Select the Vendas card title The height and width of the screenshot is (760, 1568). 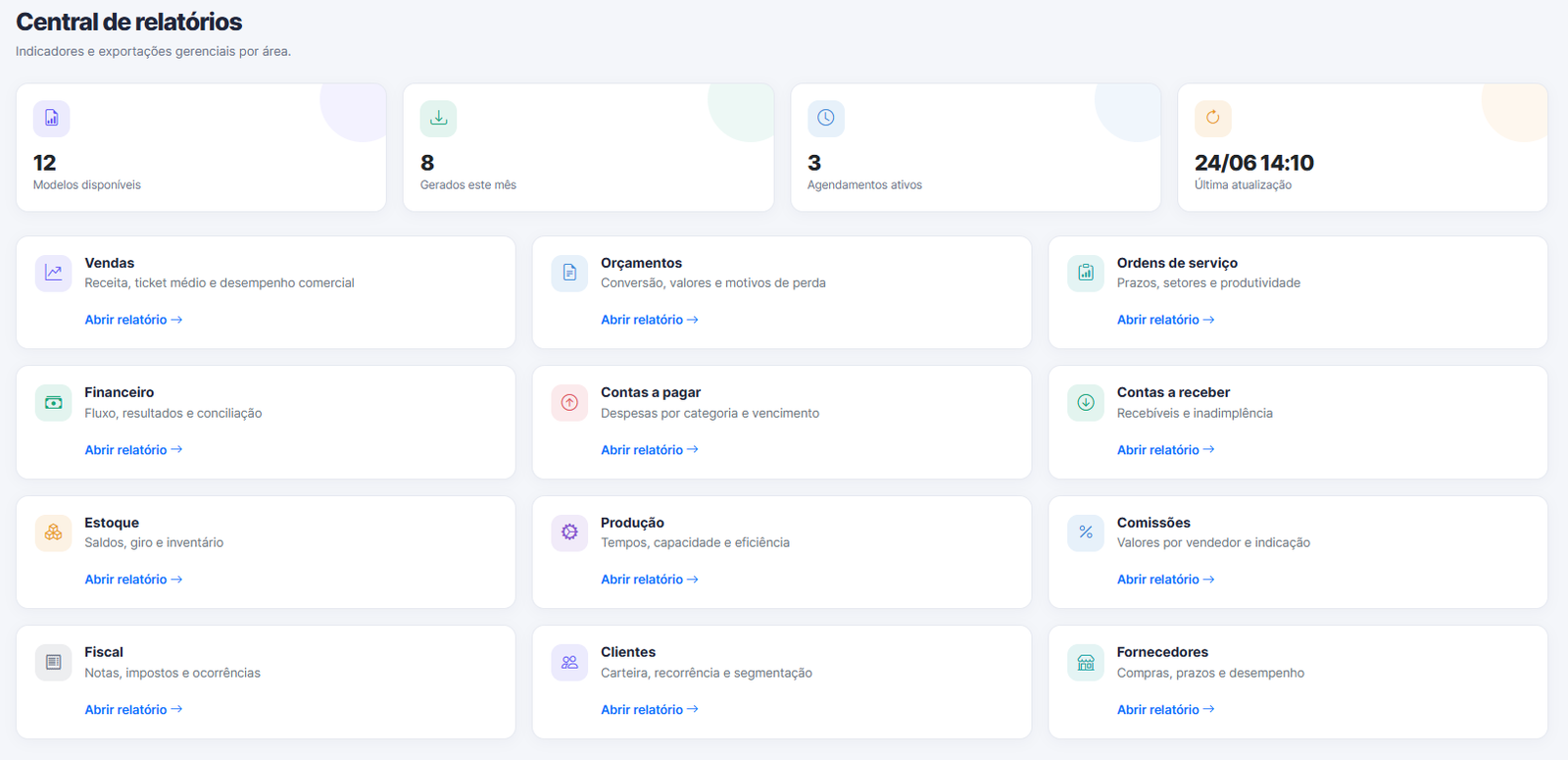[x=110, y=263]
